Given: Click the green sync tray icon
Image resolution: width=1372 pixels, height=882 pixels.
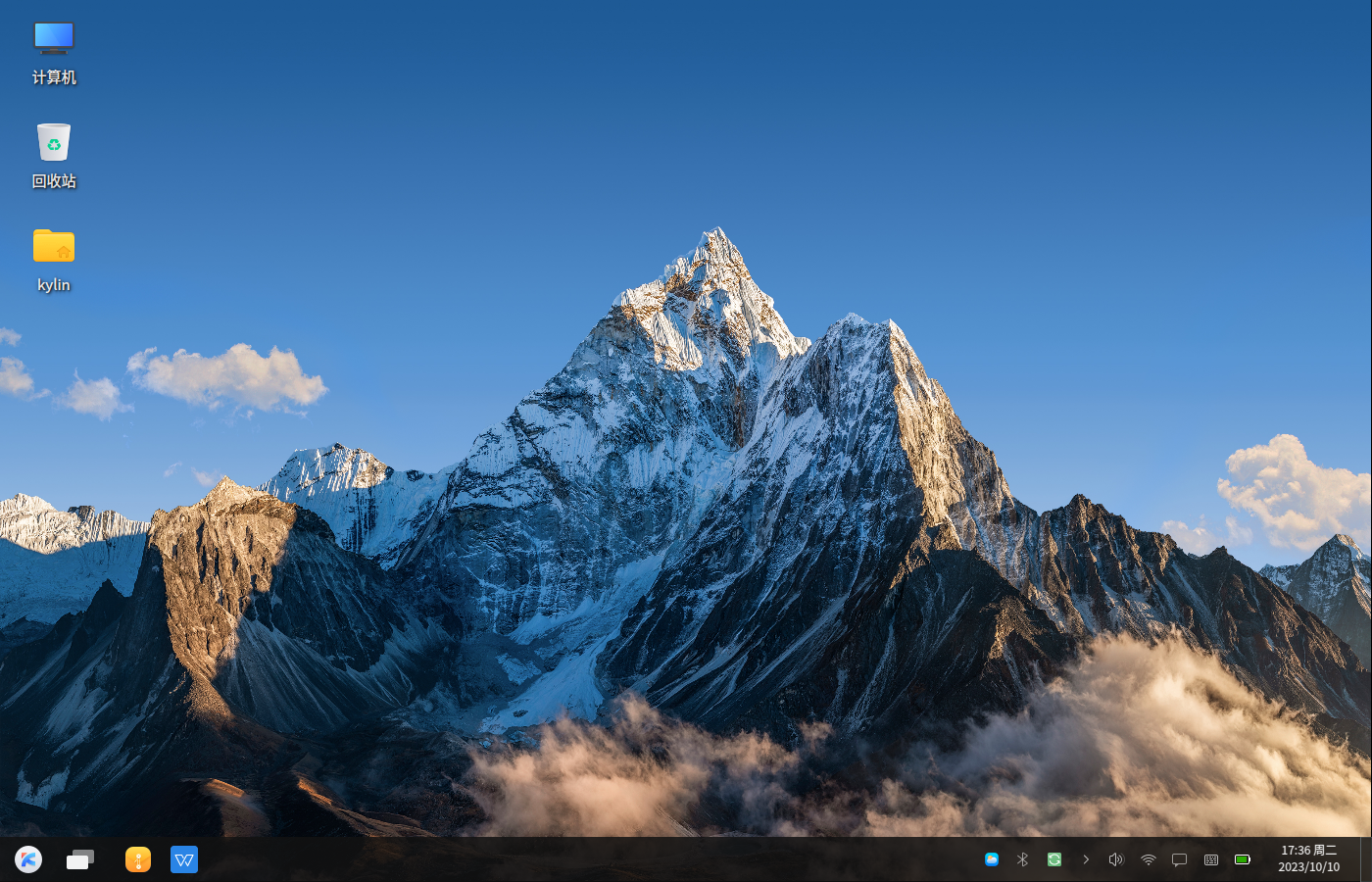Looking at the screenshot, I should click(x=1054, y=859).
